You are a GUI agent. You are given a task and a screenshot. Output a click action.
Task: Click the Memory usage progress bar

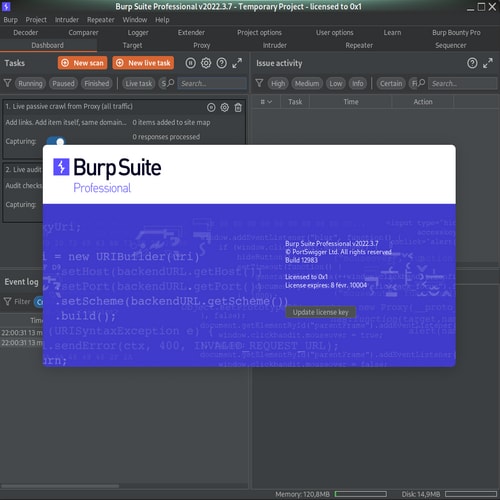pos(361,494)
